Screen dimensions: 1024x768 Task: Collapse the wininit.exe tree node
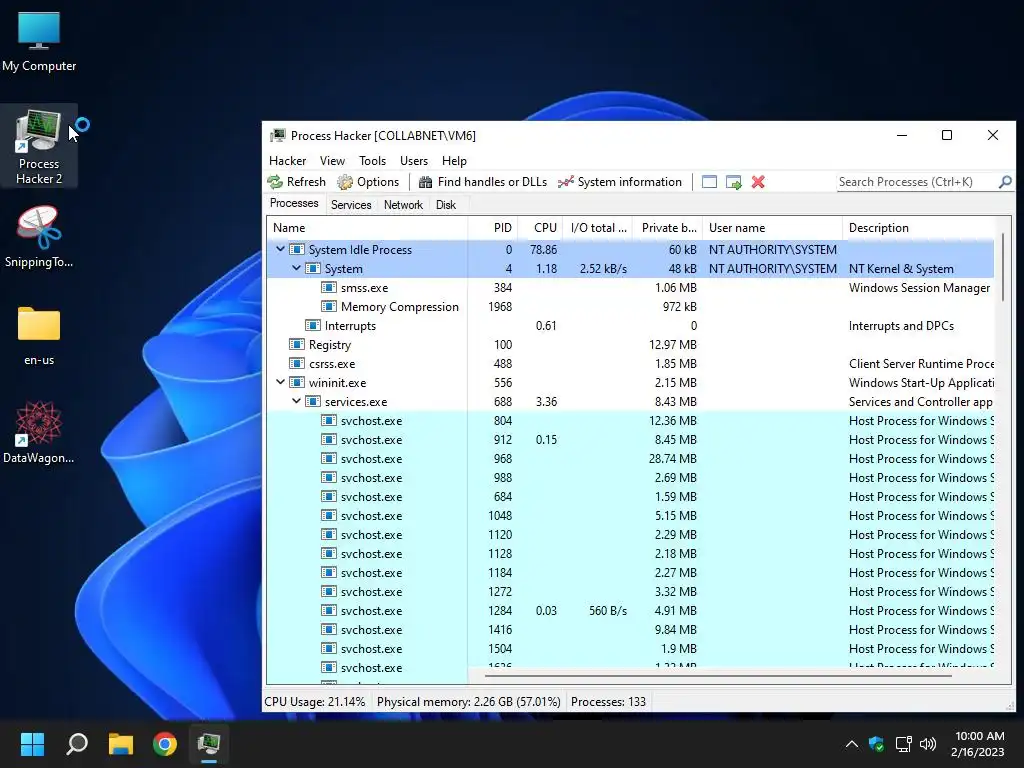(280, 383)
